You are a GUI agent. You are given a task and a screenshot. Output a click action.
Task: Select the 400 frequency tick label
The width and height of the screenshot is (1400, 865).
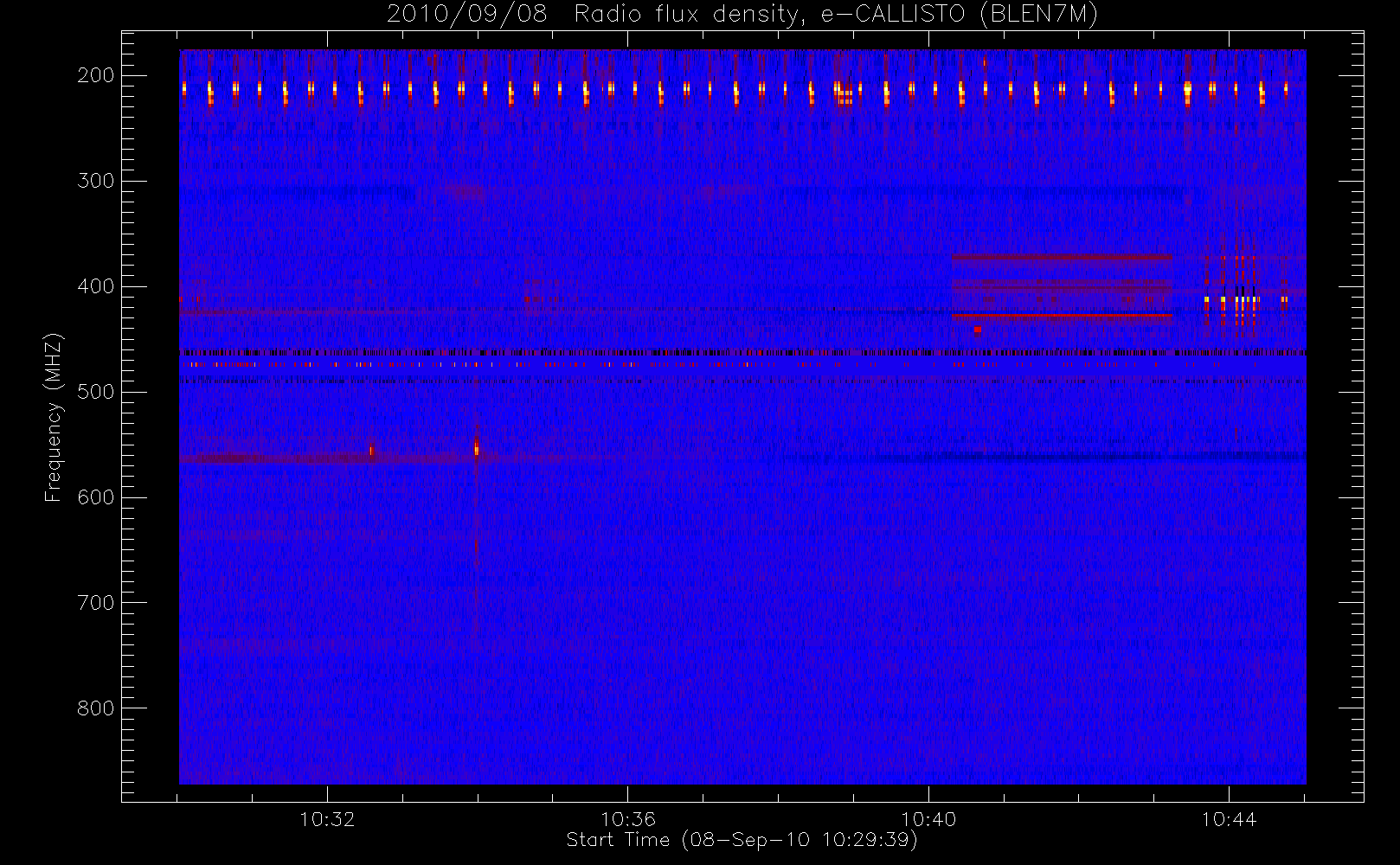[x=95, y=286]
